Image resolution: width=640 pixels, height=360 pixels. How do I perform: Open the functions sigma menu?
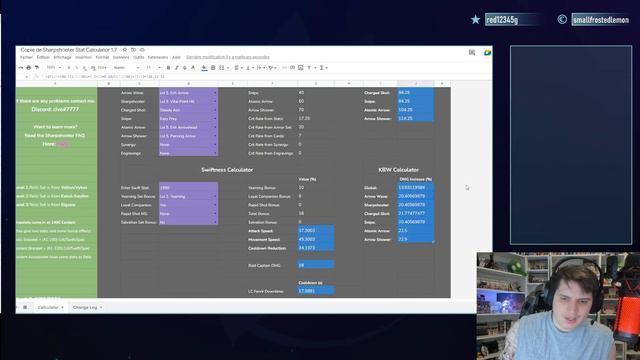point(322,68)
